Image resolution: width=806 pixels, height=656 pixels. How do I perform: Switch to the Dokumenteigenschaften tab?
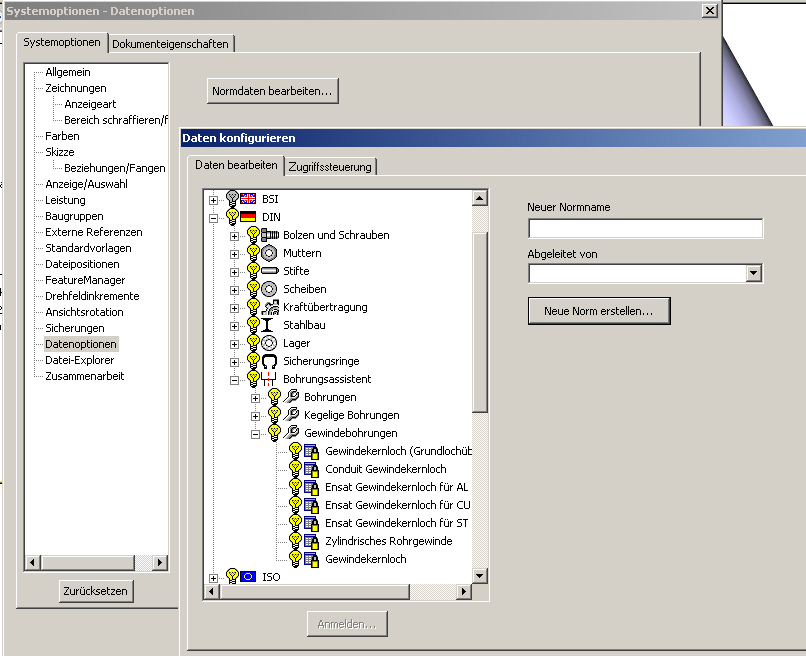[170, 44]
